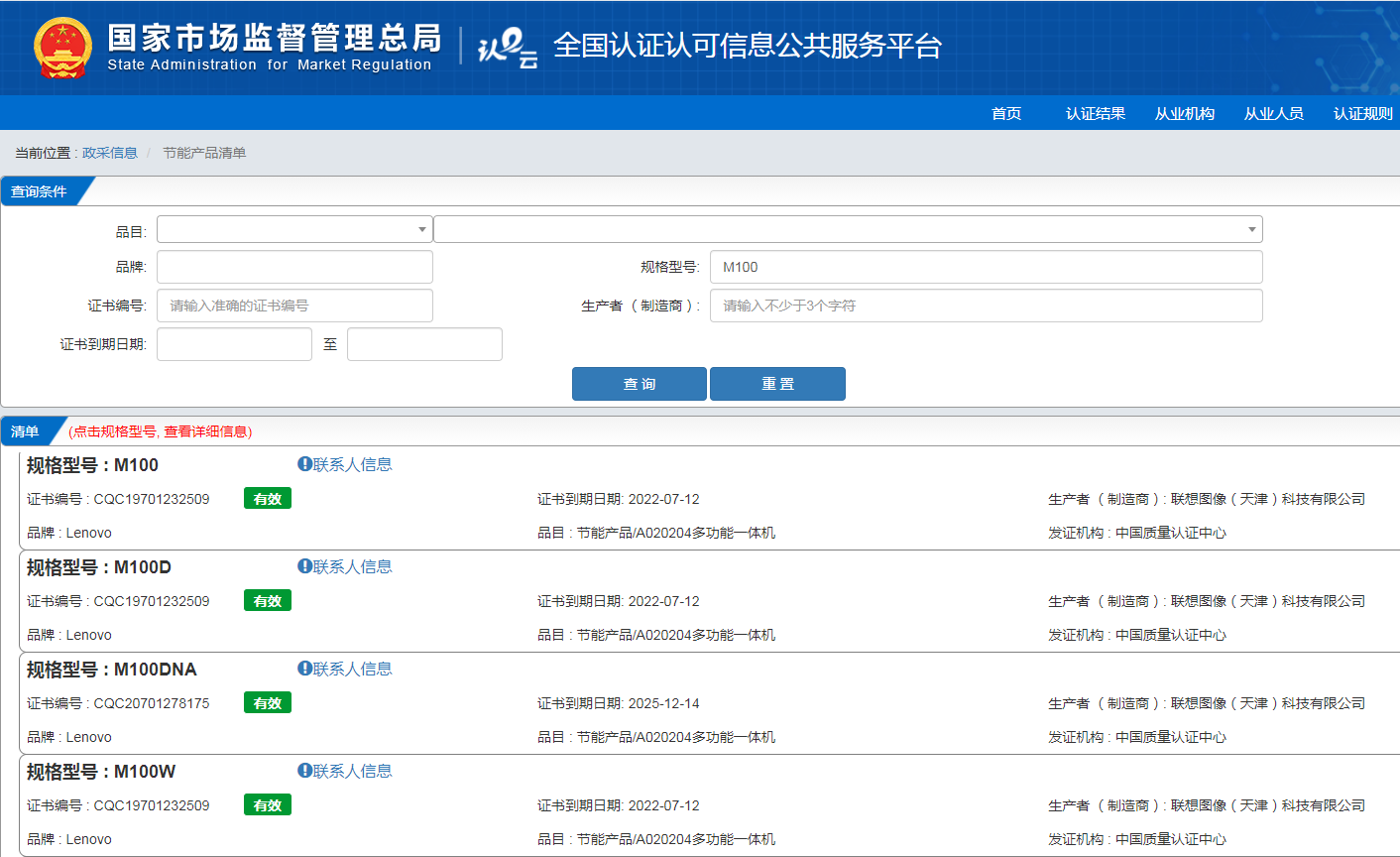Click 有效 status badge in M100W row
Screen dimensions: 1400x857
click(x=268, y=805)
